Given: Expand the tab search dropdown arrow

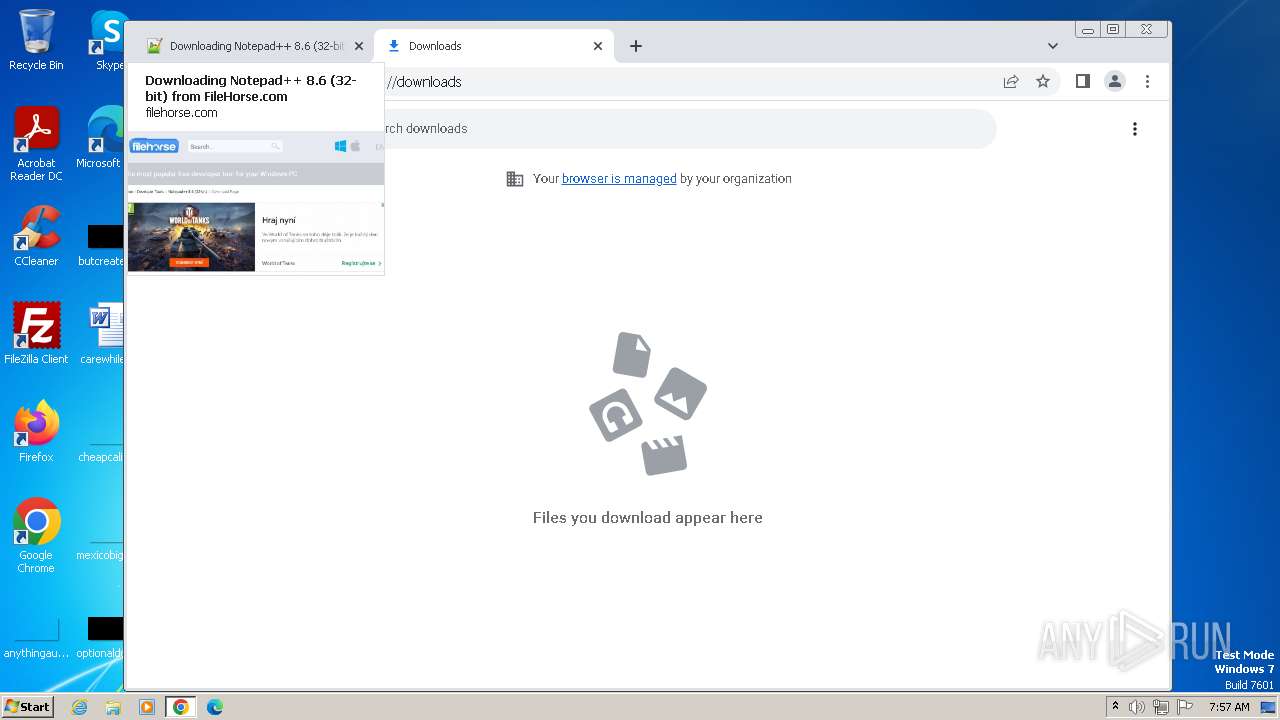Looking at the screenshot, I should tap(1053, 46).
